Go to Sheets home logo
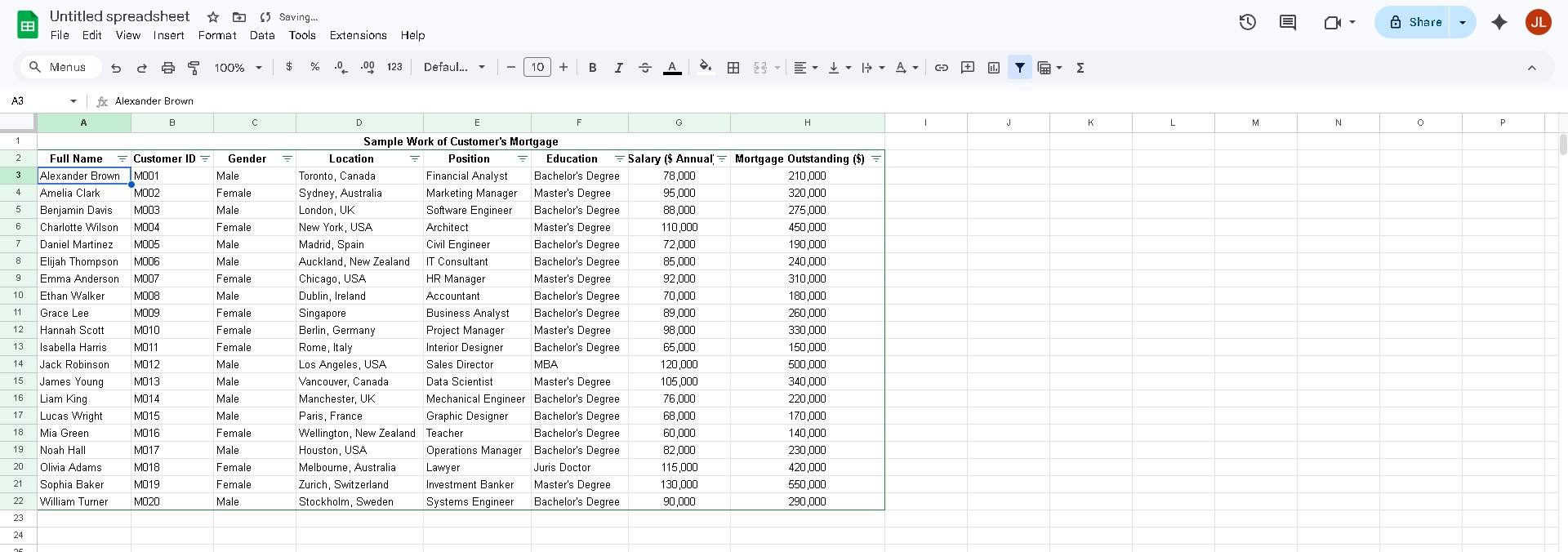This screenshot has width=1568, height=552. click(28, 24)
